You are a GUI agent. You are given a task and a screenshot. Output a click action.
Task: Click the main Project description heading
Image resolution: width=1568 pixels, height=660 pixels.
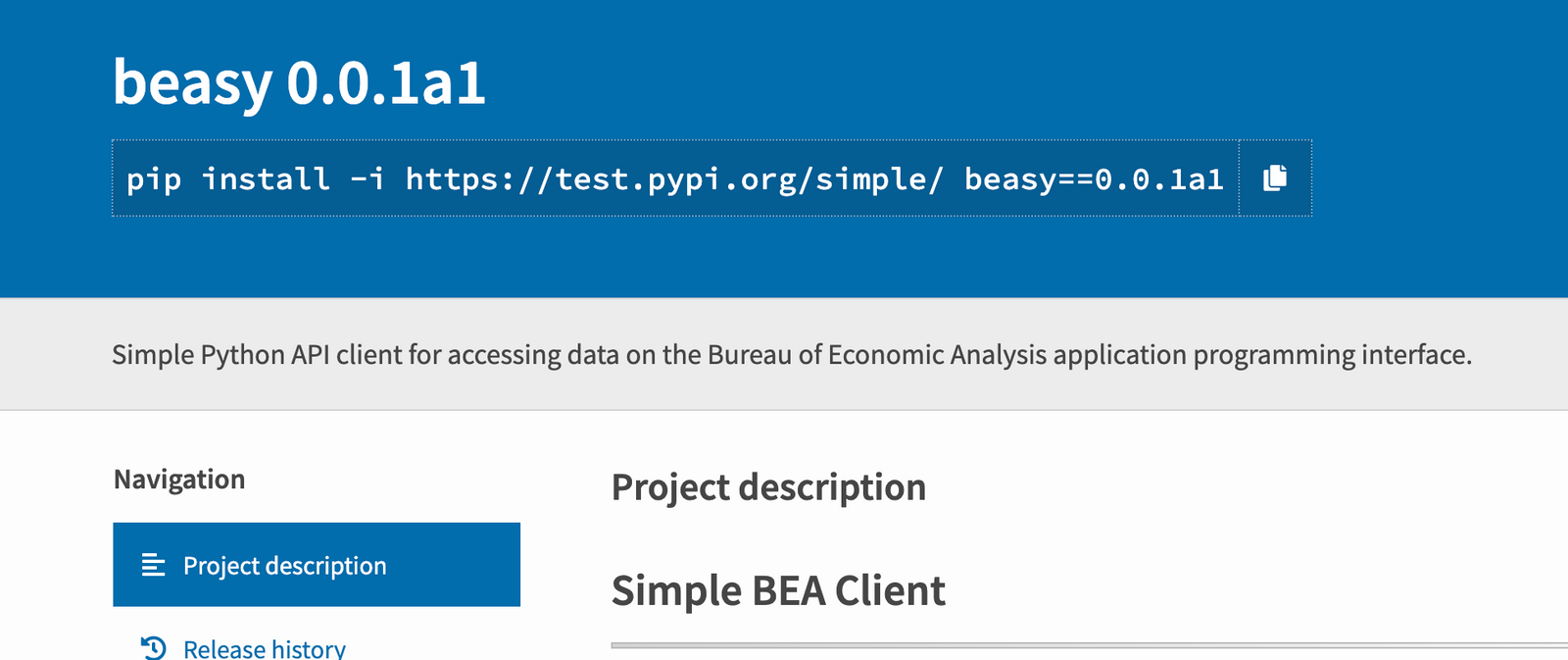[768, 487]
